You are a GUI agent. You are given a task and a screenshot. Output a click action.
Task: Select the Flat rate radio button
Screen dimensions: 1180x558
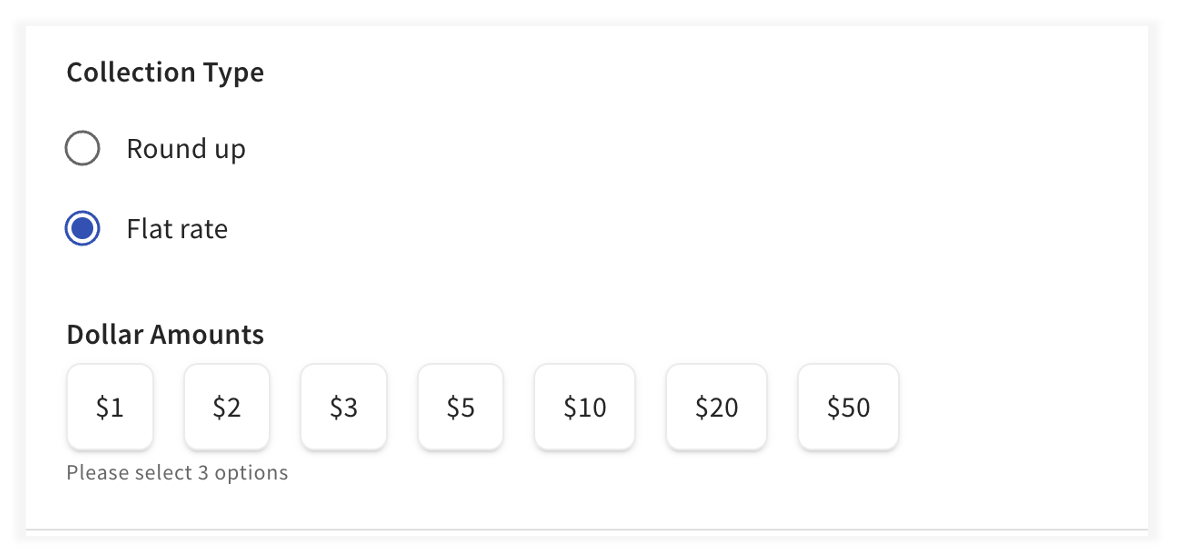click(x=82, y=229)
